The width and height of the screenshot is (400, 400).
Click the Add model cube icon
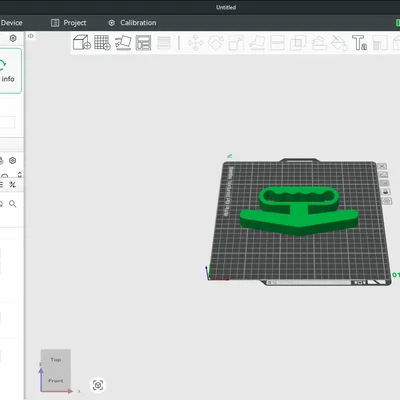[x=82, y=43]
